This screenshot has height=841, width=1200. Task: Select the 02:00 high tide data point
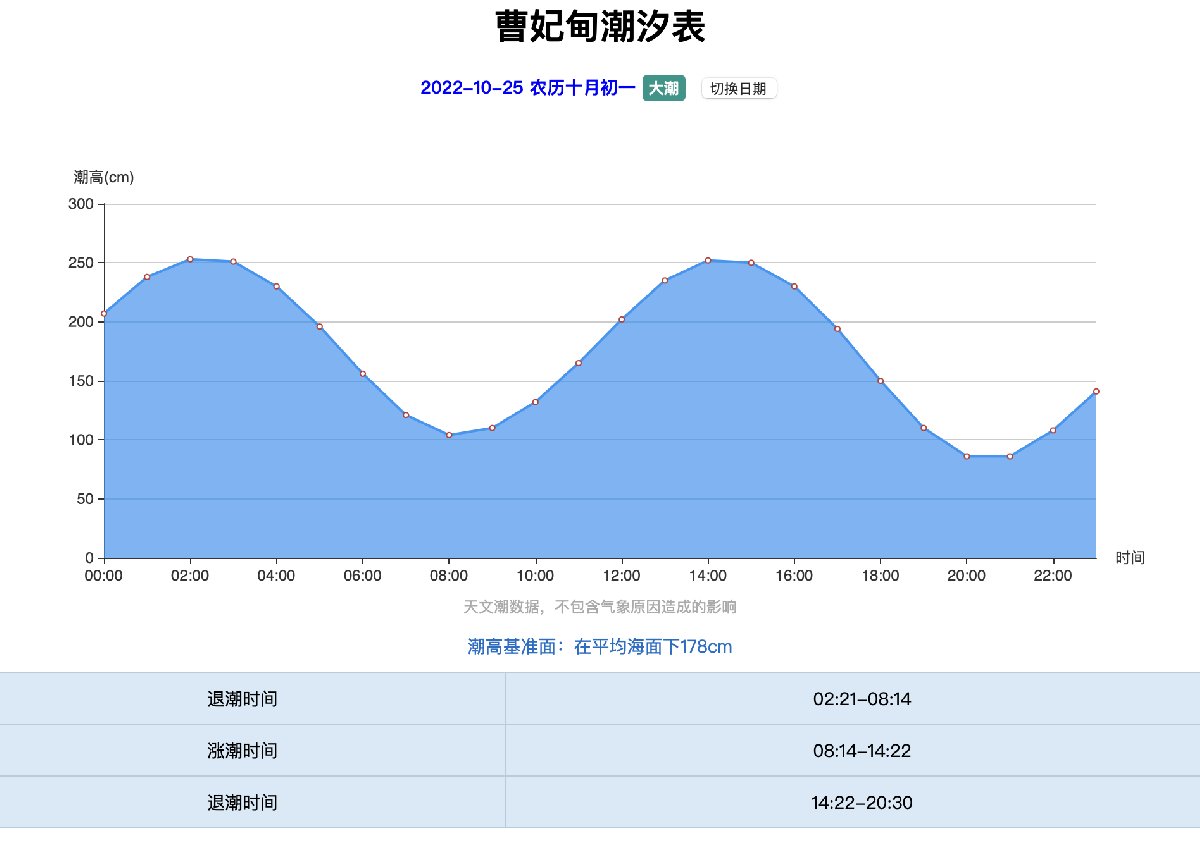[x=190, y=259]
